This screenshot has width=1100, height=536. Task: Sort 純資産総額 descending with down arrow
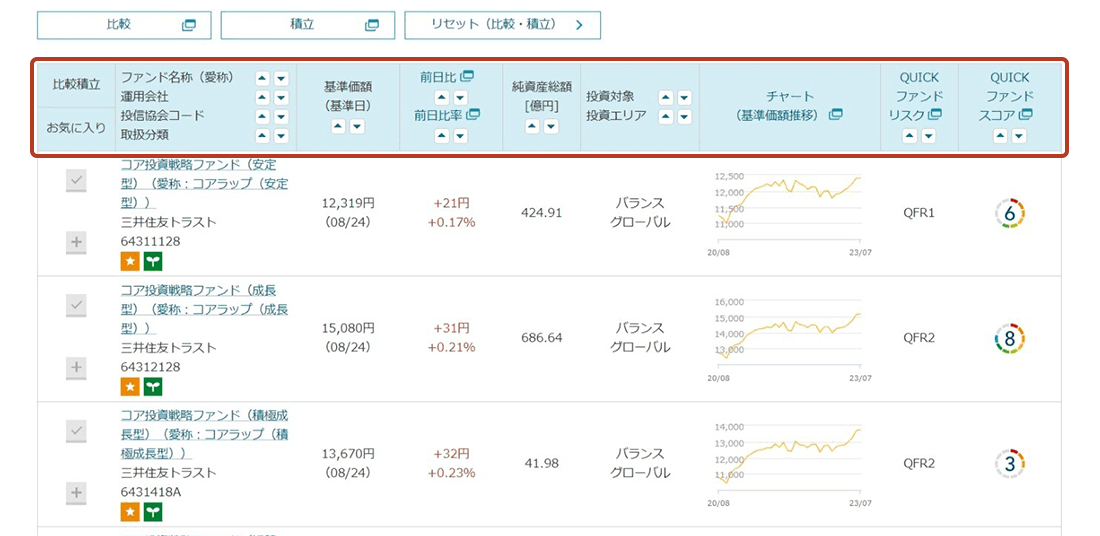pos(551,127)
